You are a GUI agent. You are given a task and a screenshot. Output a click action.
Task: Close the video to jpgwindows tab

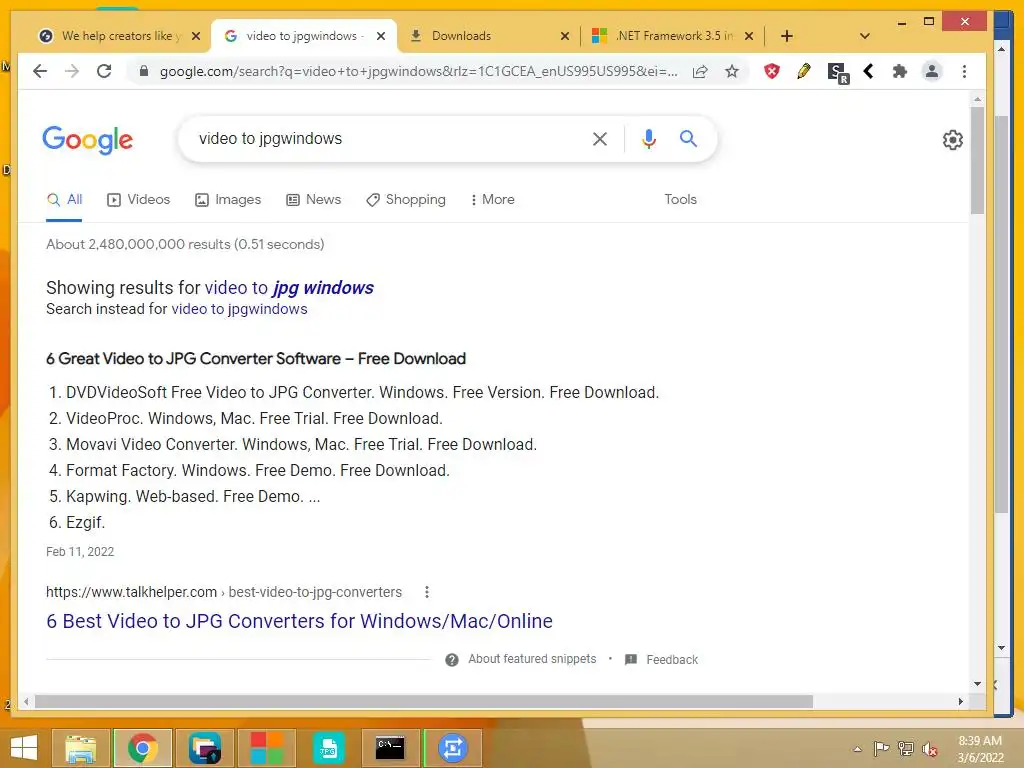click(381, 36)
